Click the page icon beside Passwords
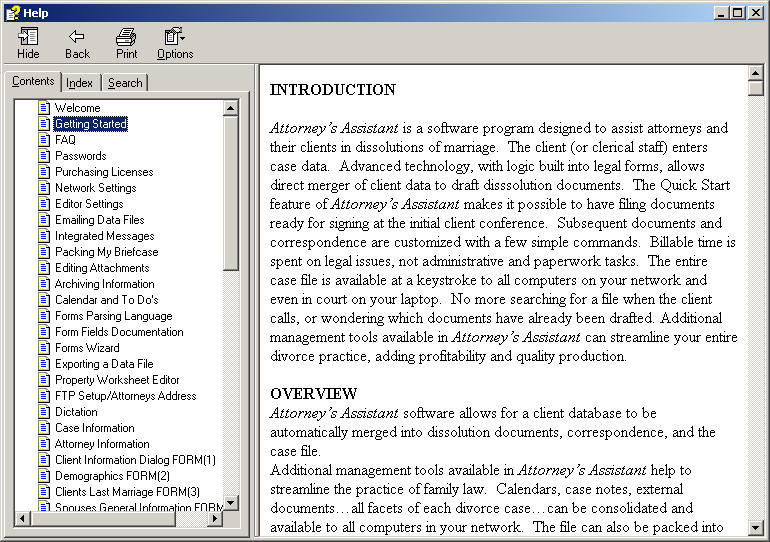This screenshot has height=542, width=770. 44,156
